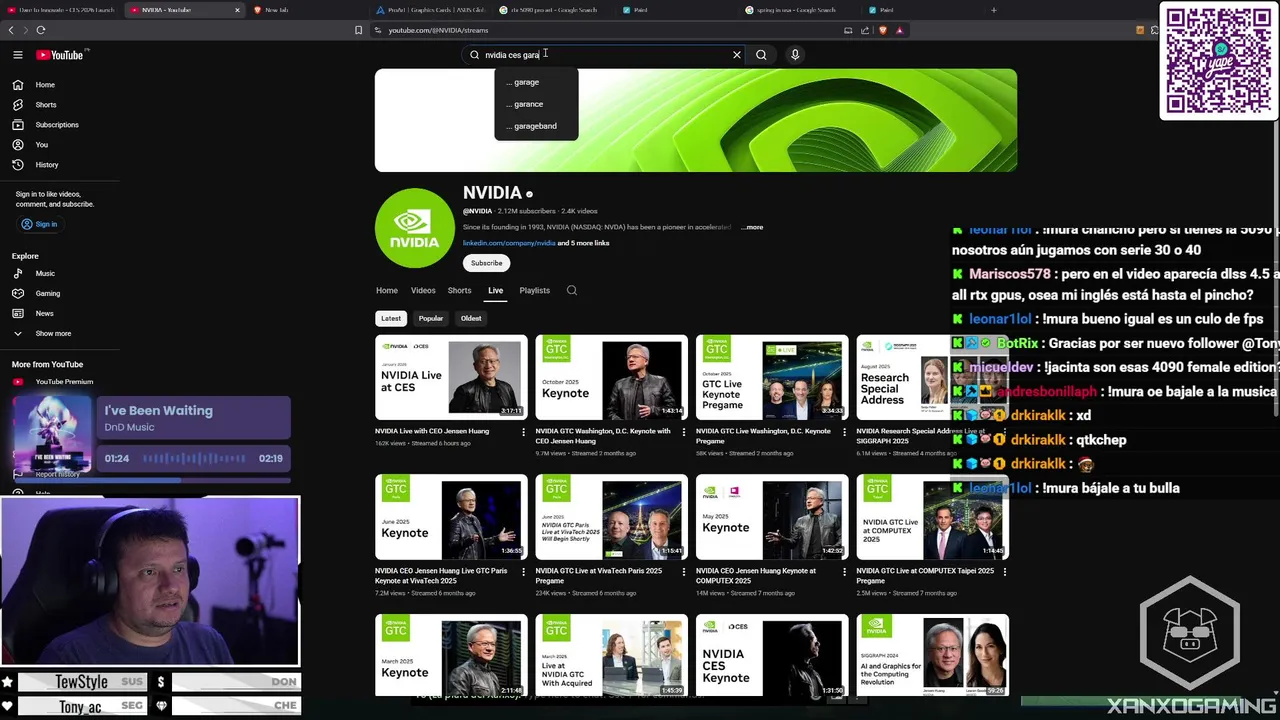Filter streams by Popular chip

point(431,318)
